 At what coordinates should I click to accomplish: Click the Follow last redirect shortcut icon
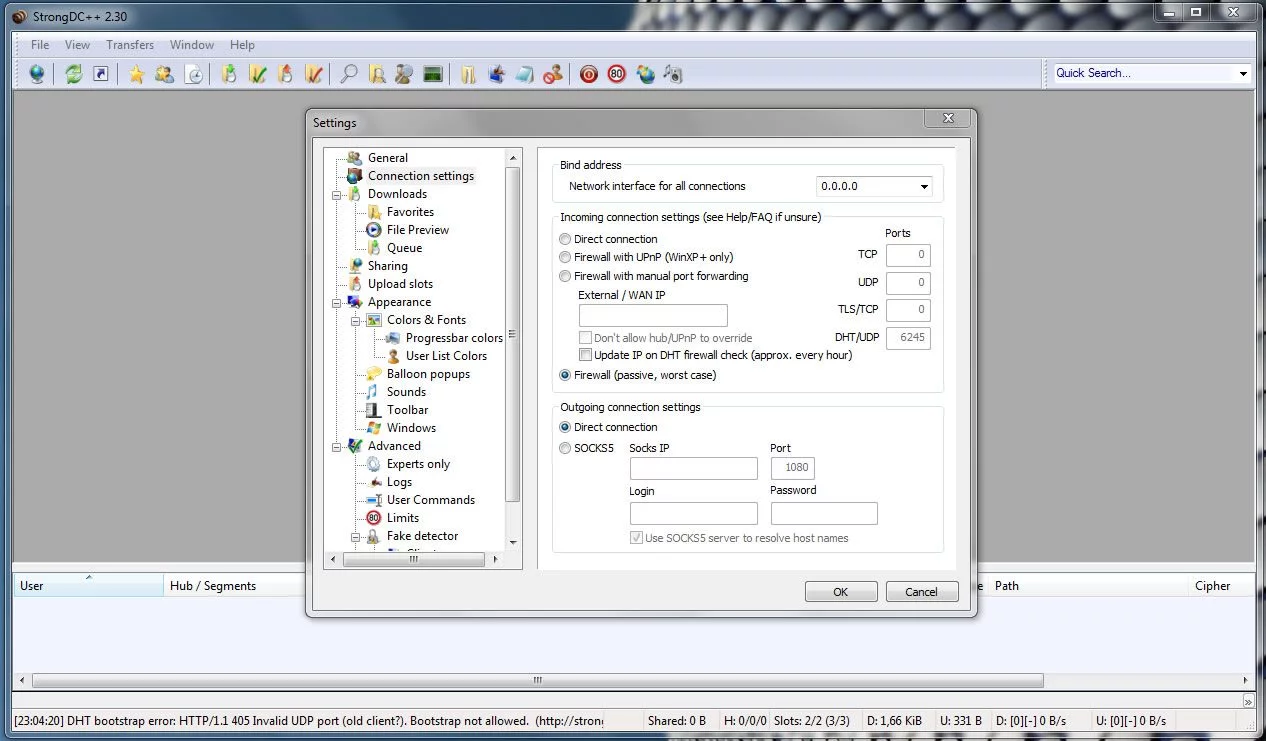(101, 74)
